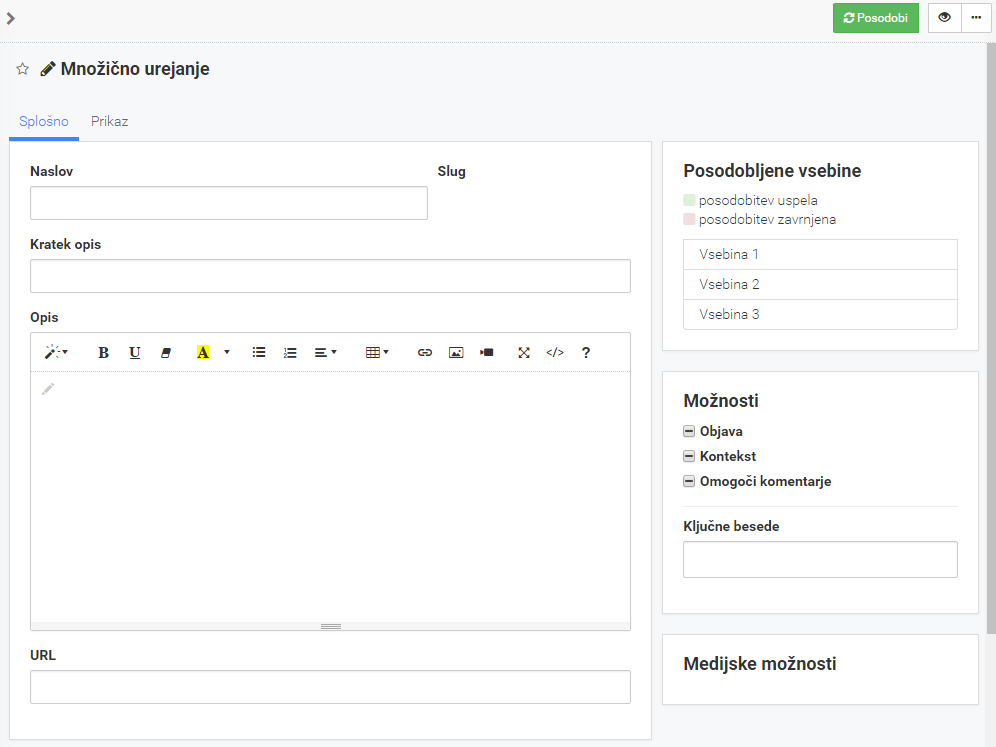The height and width of the screenshot is (747, 996).
Task: Insert a video using the video icon
Action: pos(487,353)
